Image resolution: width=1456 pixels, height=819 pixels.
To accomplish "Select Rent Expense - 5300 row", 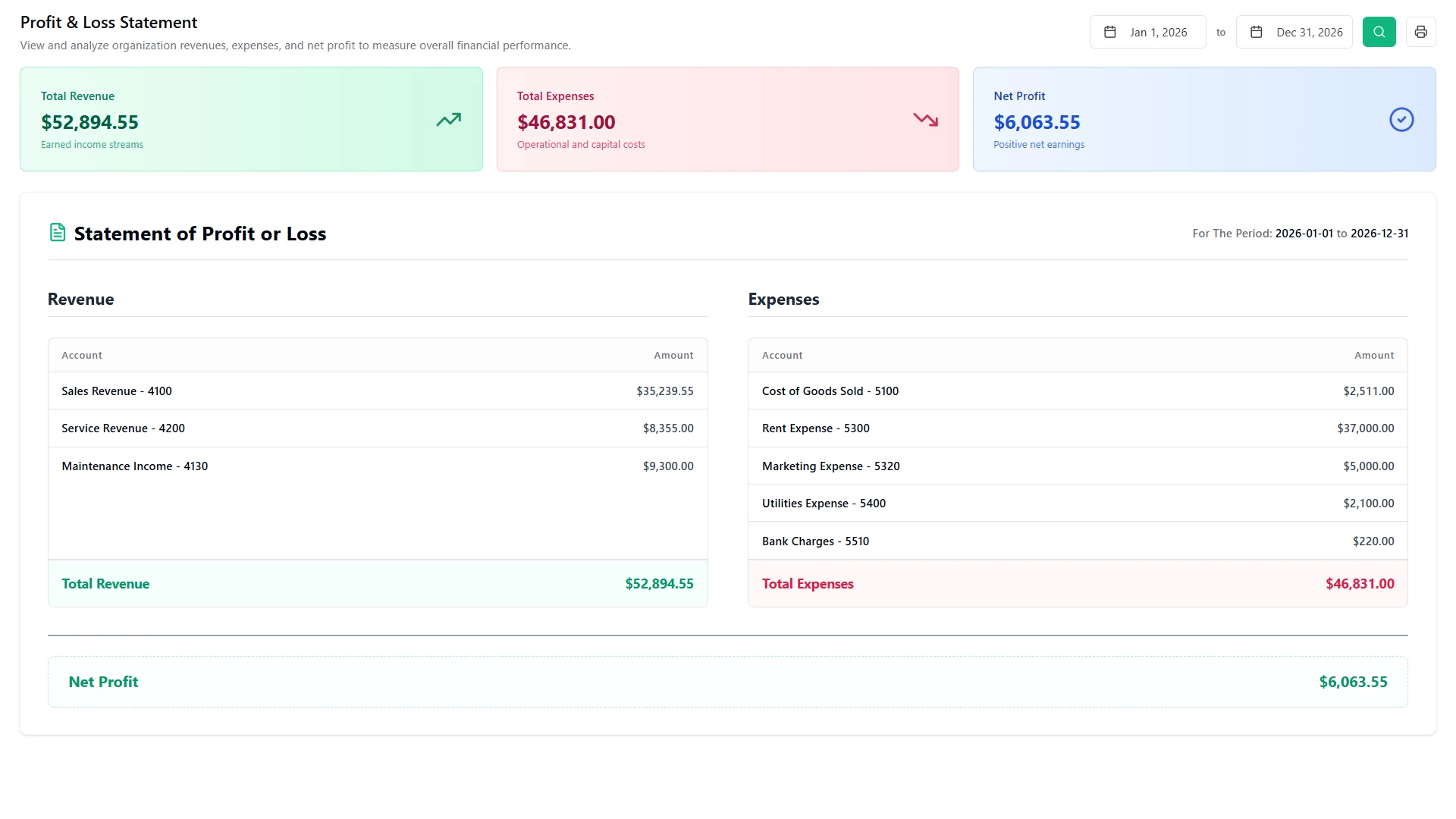I will coord(1078,428).
